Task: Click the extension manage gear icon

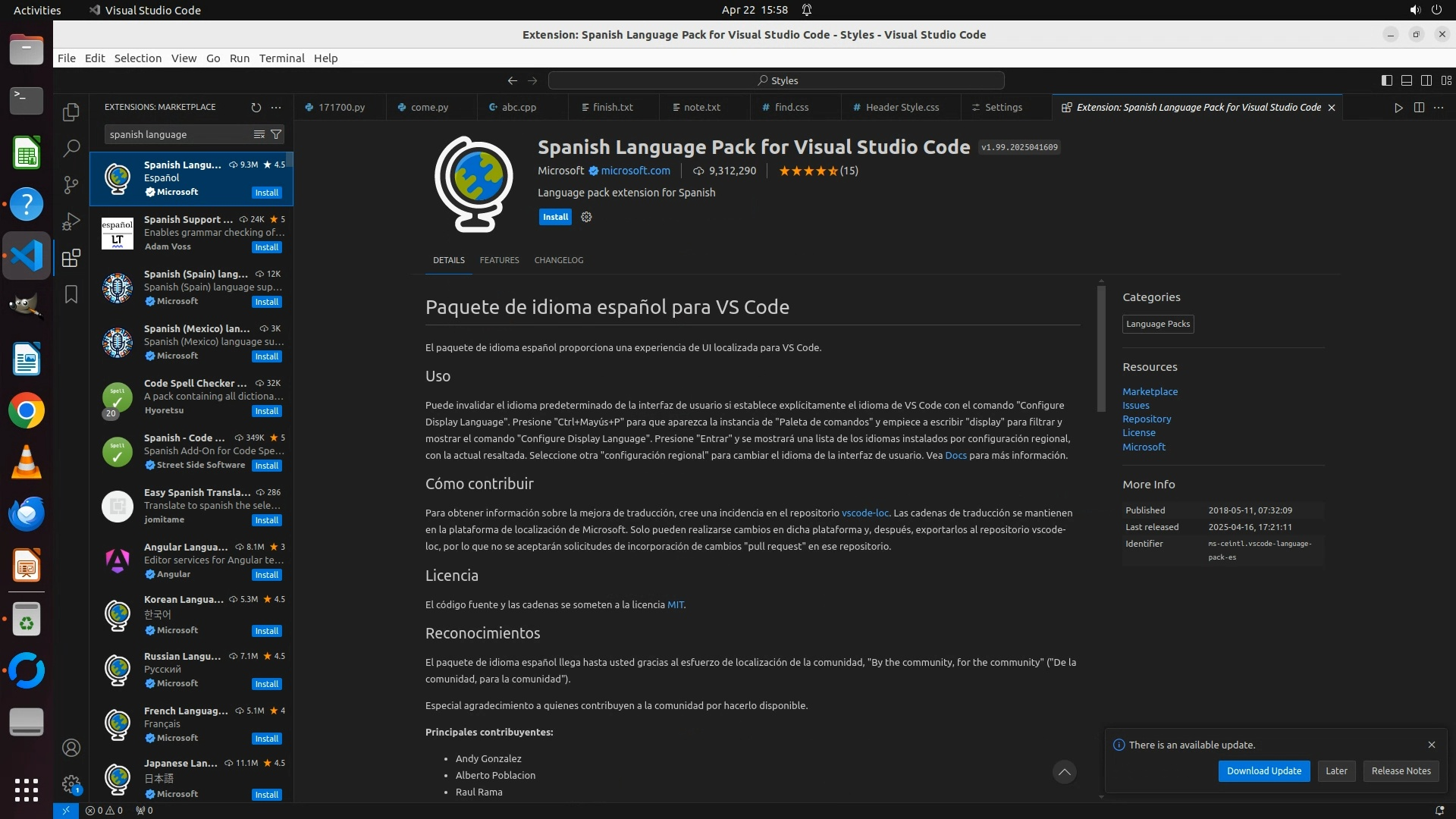Action: click(x=586, y=217)
